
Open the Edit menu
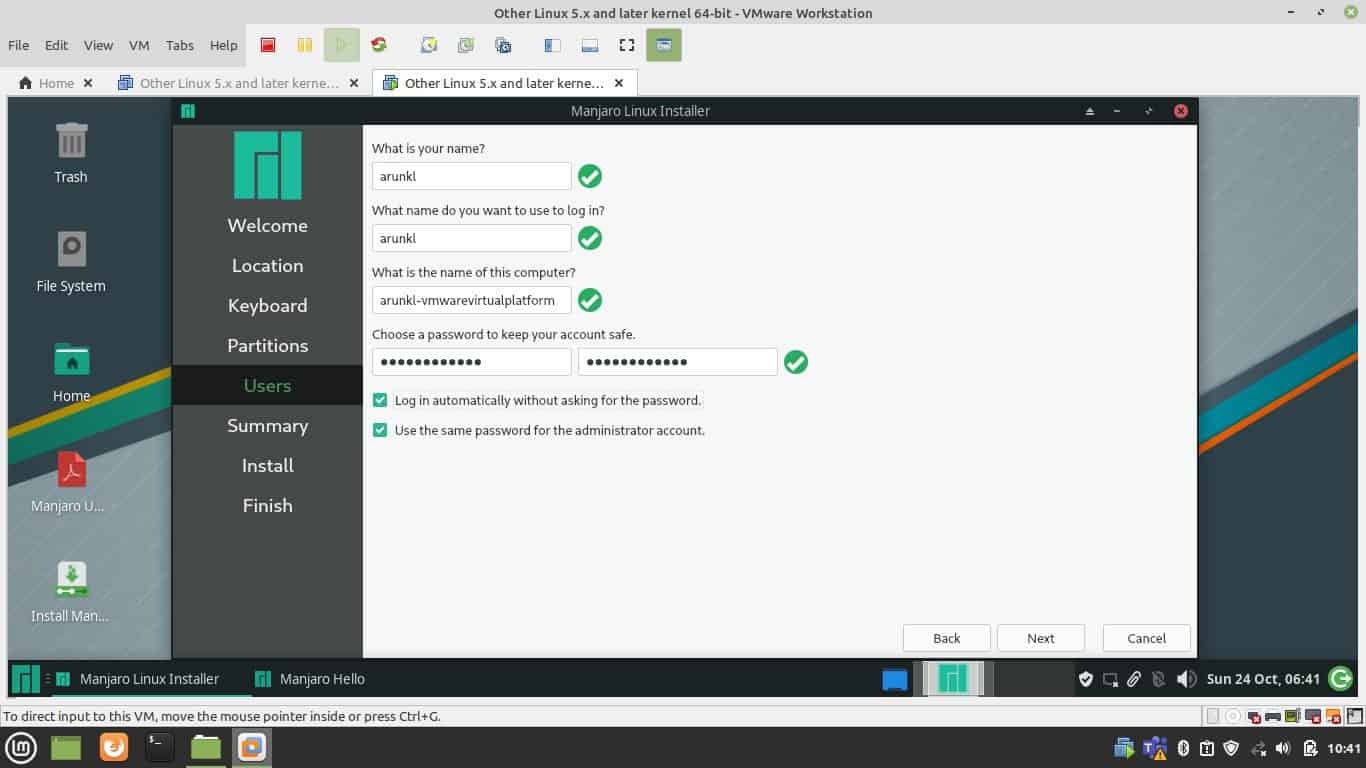pos(57,45)
